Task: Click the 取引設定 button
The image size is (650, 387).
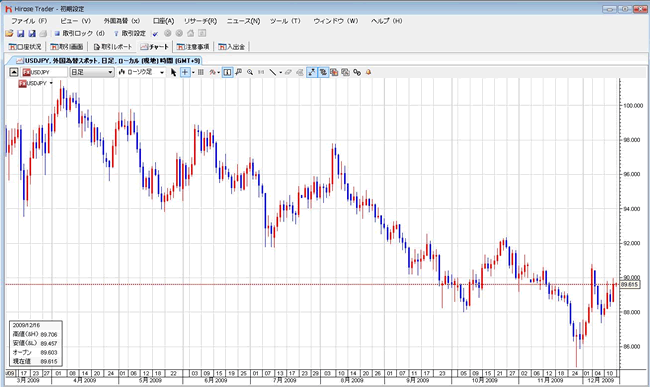Action: (129, 33)
